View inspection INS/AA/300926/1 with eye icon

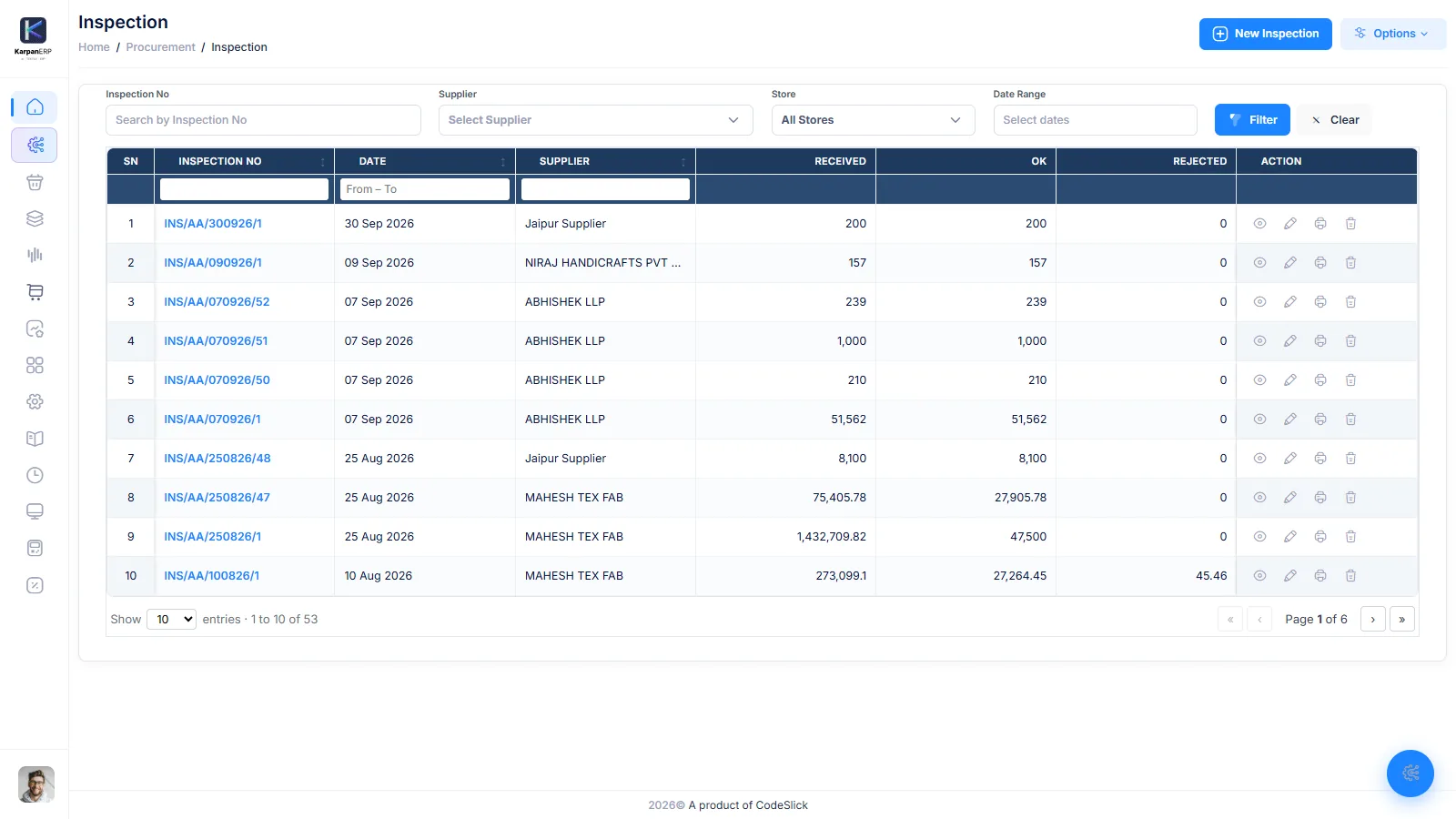coord(1259,224)
